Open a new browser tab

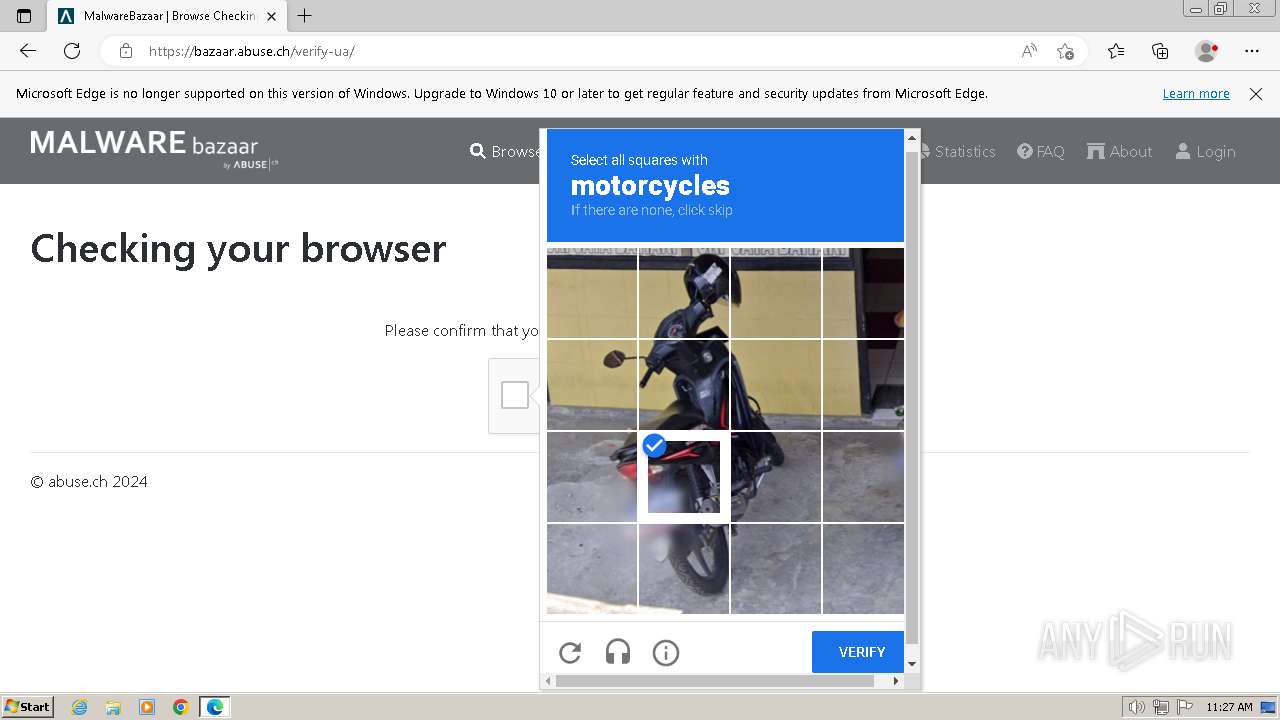305,16
